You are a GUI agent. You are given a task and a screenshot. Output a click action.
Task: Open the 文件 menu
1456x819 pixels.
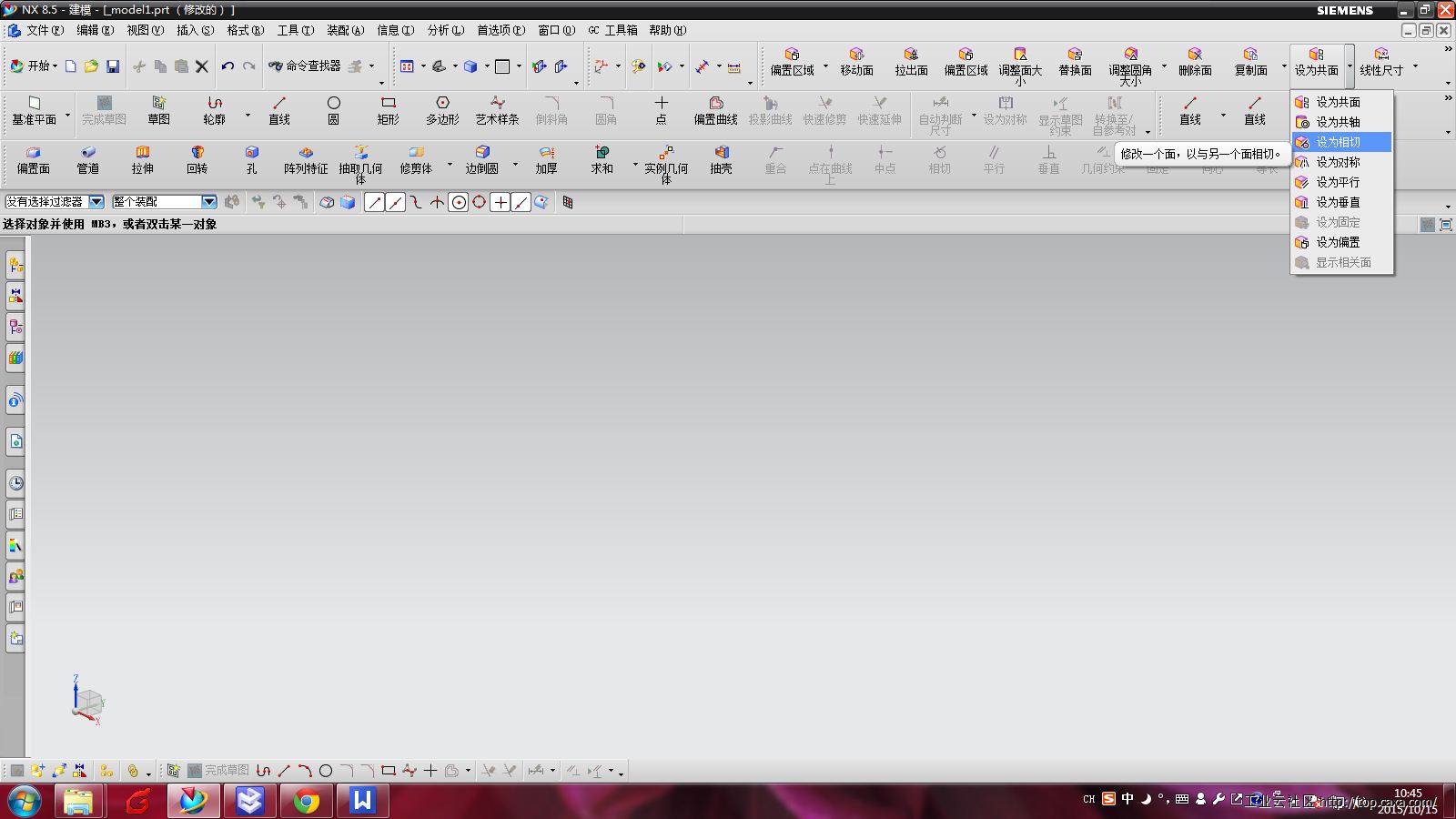click(x=44, y=30)
